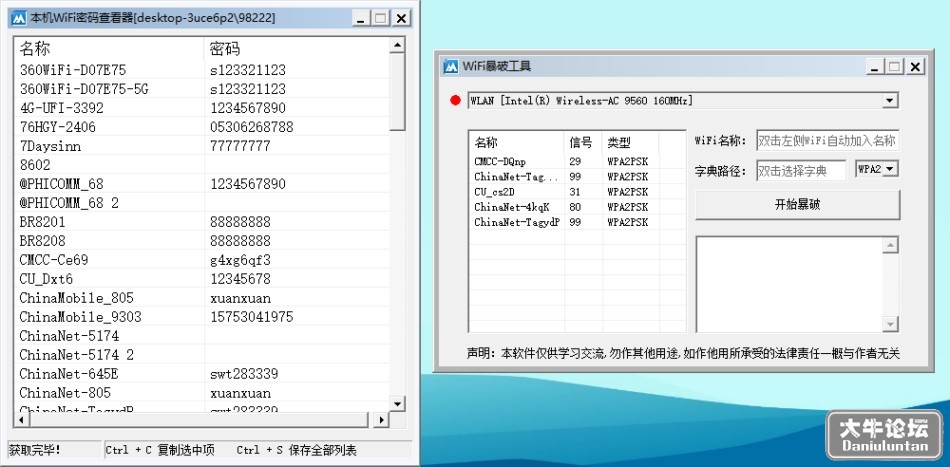
Task: Select the 76HGY-2406 row
Action: pyautogui.click(x=202, y=127)
